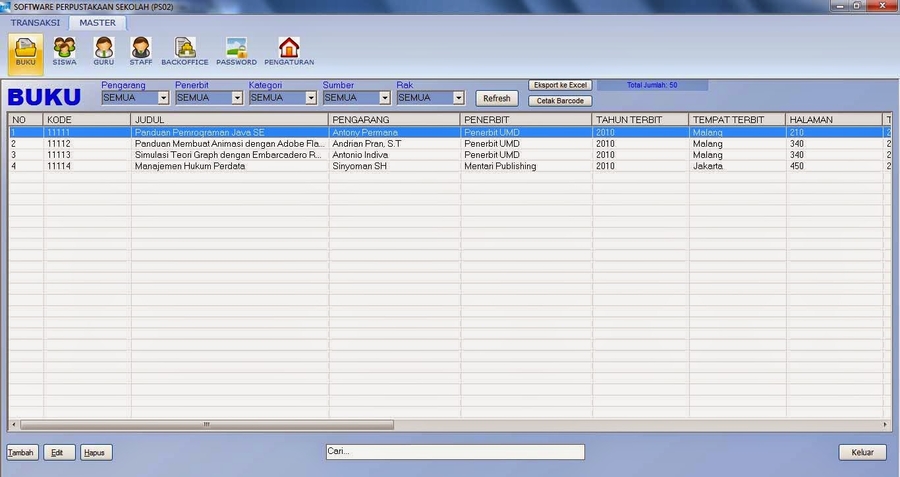Click the Cetak Barcode button
This screenshot has height=477, width=900.
[559, 100]
